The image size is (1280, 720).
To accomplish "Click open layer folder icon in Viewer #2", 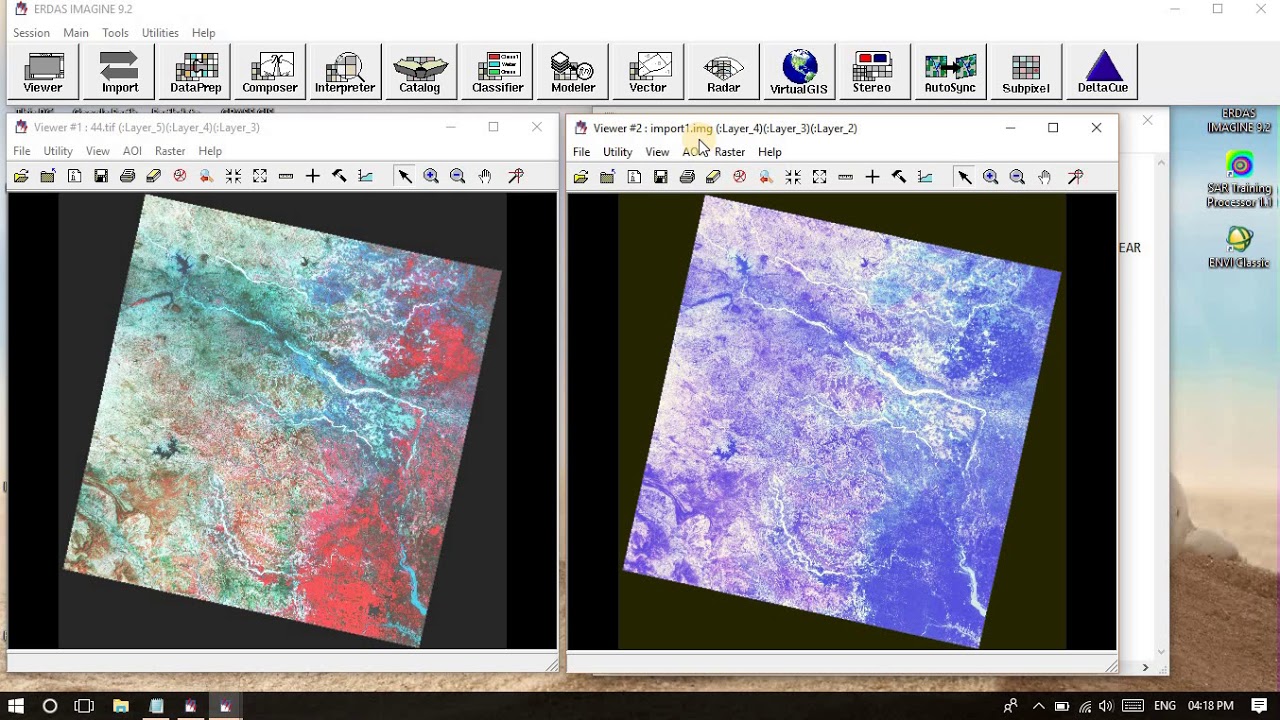I will pos(581,177).
